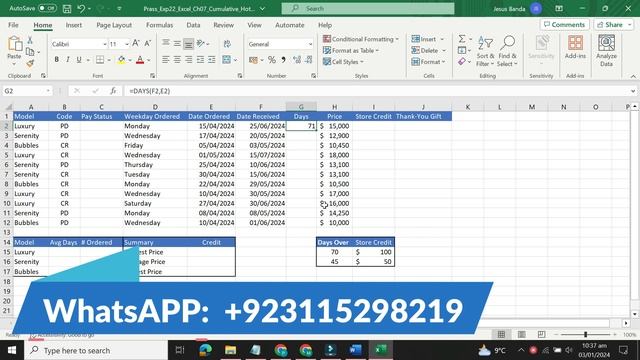
Task: Click the Save icon in title bar
Action: (x=67, y=9)
